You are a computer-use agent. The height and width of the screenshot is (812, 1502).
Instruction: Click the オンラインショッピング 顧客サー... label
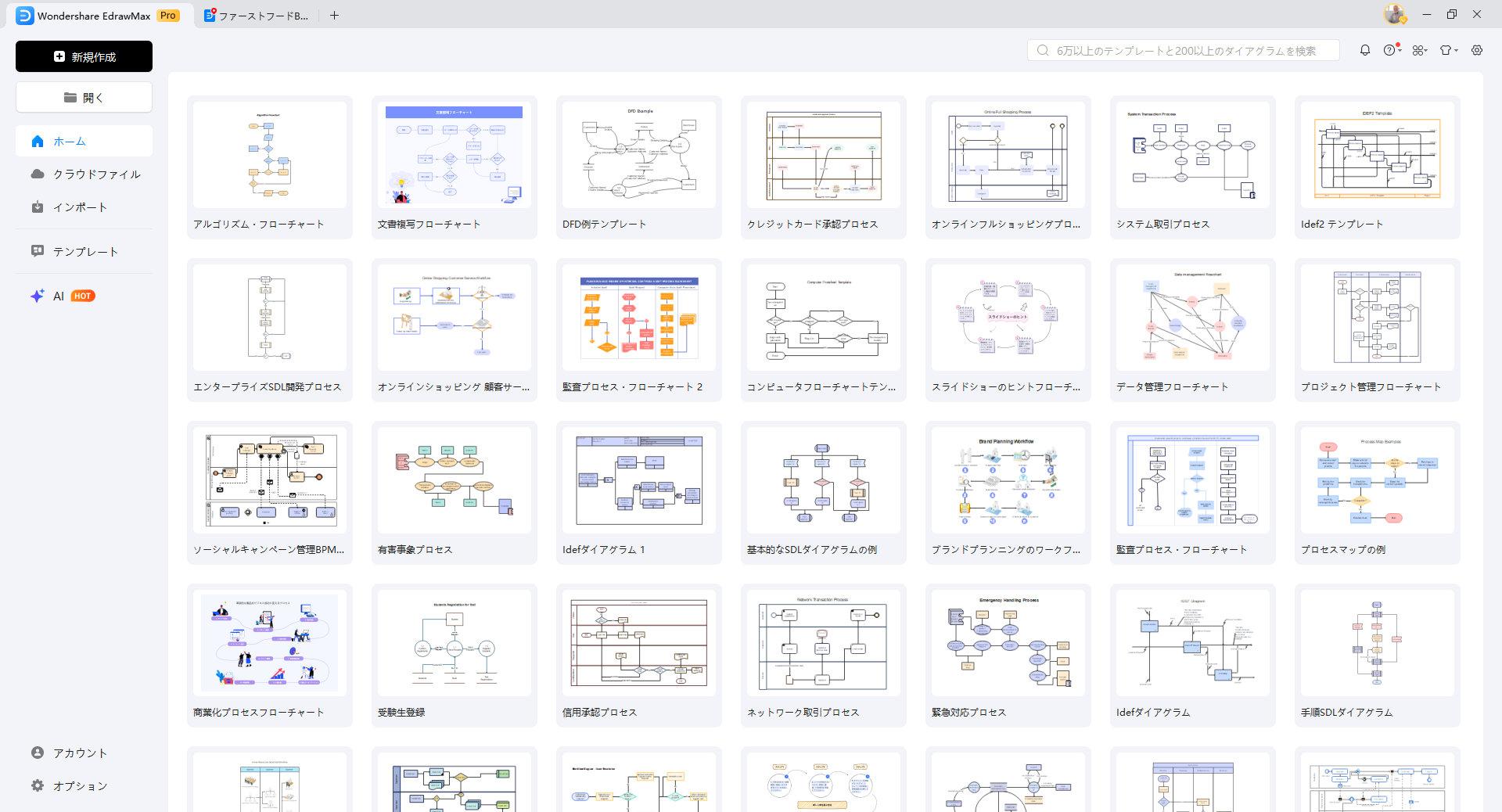pyautogui.click(x=454, y=387)
